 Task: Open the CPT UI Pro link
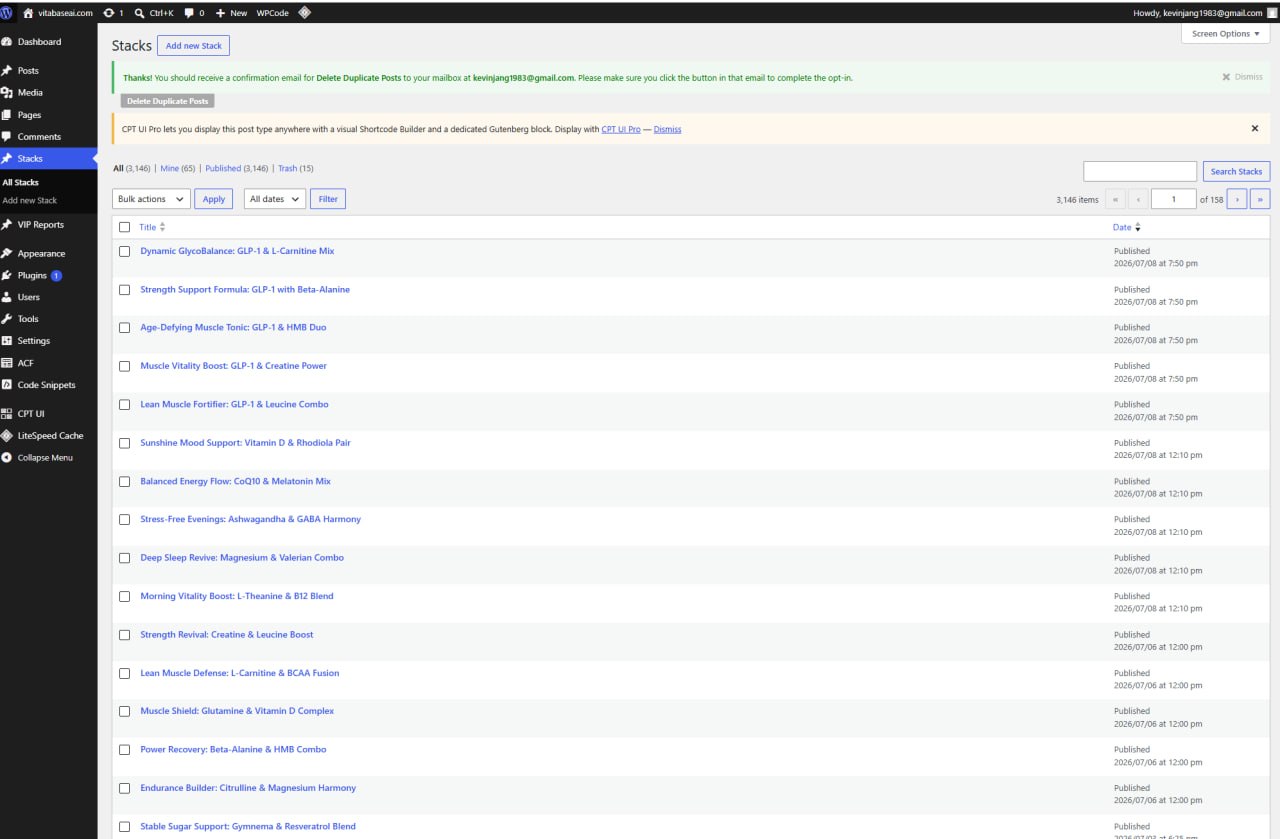[621, 129]
